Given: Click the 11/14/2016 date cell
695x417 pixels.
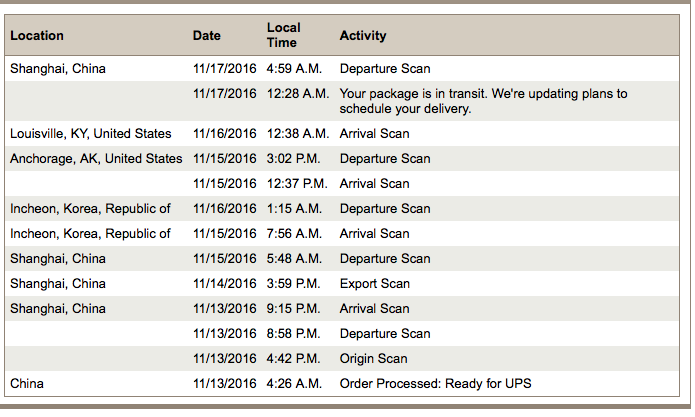Looking at the screenshot, I should (x=224, y=284).
